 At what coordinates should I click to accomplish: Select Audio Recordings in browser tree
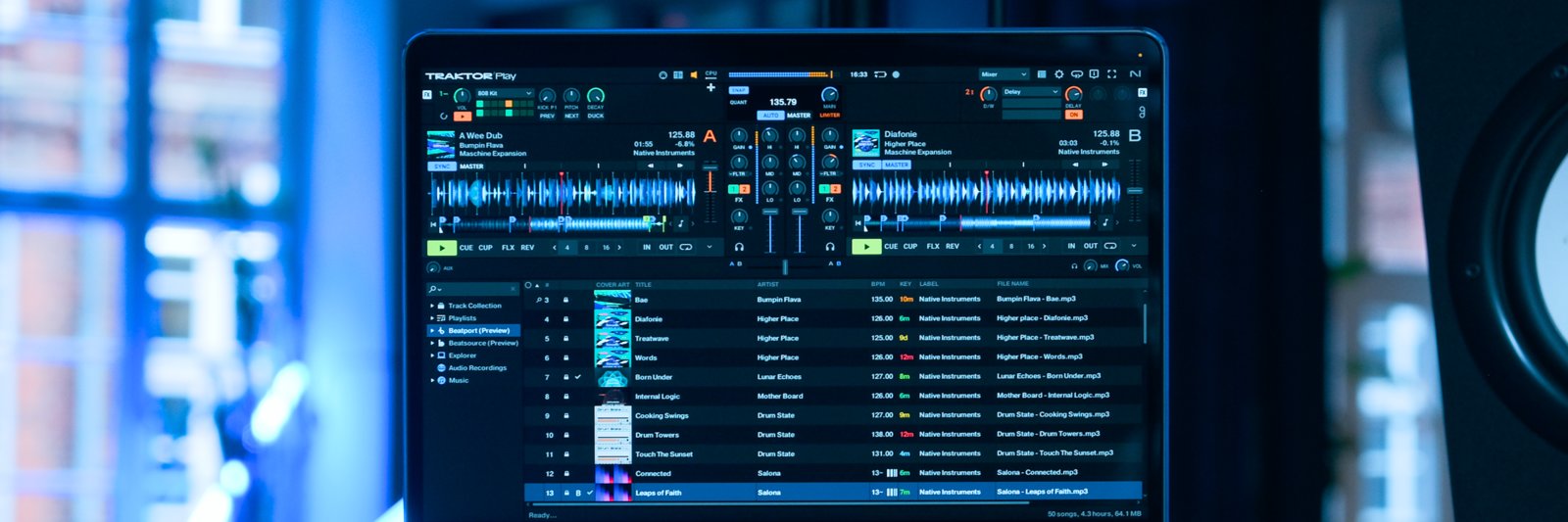click(x=477, y=368)
